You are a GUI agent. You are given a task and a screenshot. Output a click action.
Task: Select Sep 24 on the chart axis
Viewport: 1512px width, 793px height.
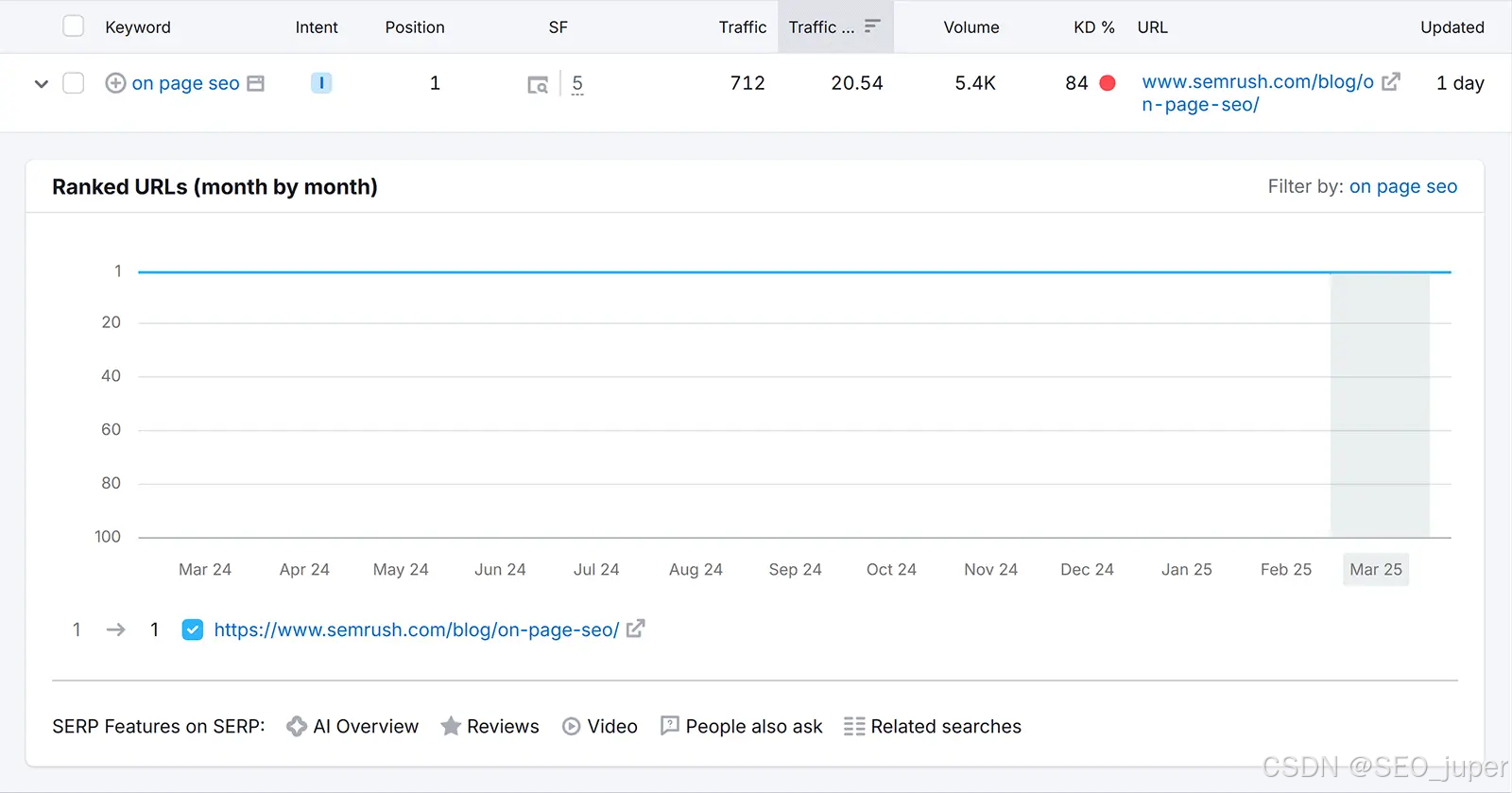pos(795,569)
